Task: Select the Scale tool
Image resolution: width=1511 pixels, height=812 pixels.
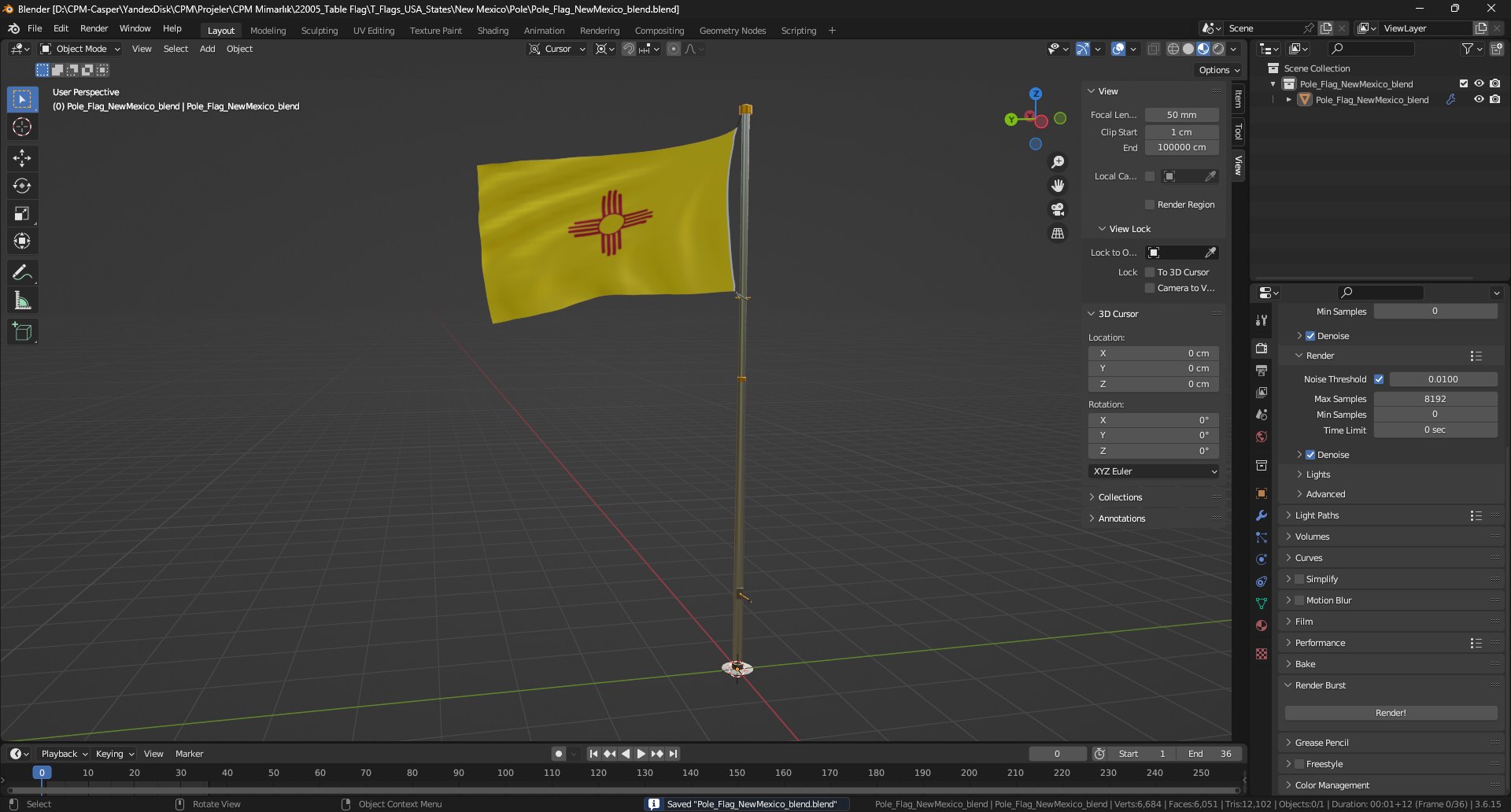Action: click(x=22, y=213)
